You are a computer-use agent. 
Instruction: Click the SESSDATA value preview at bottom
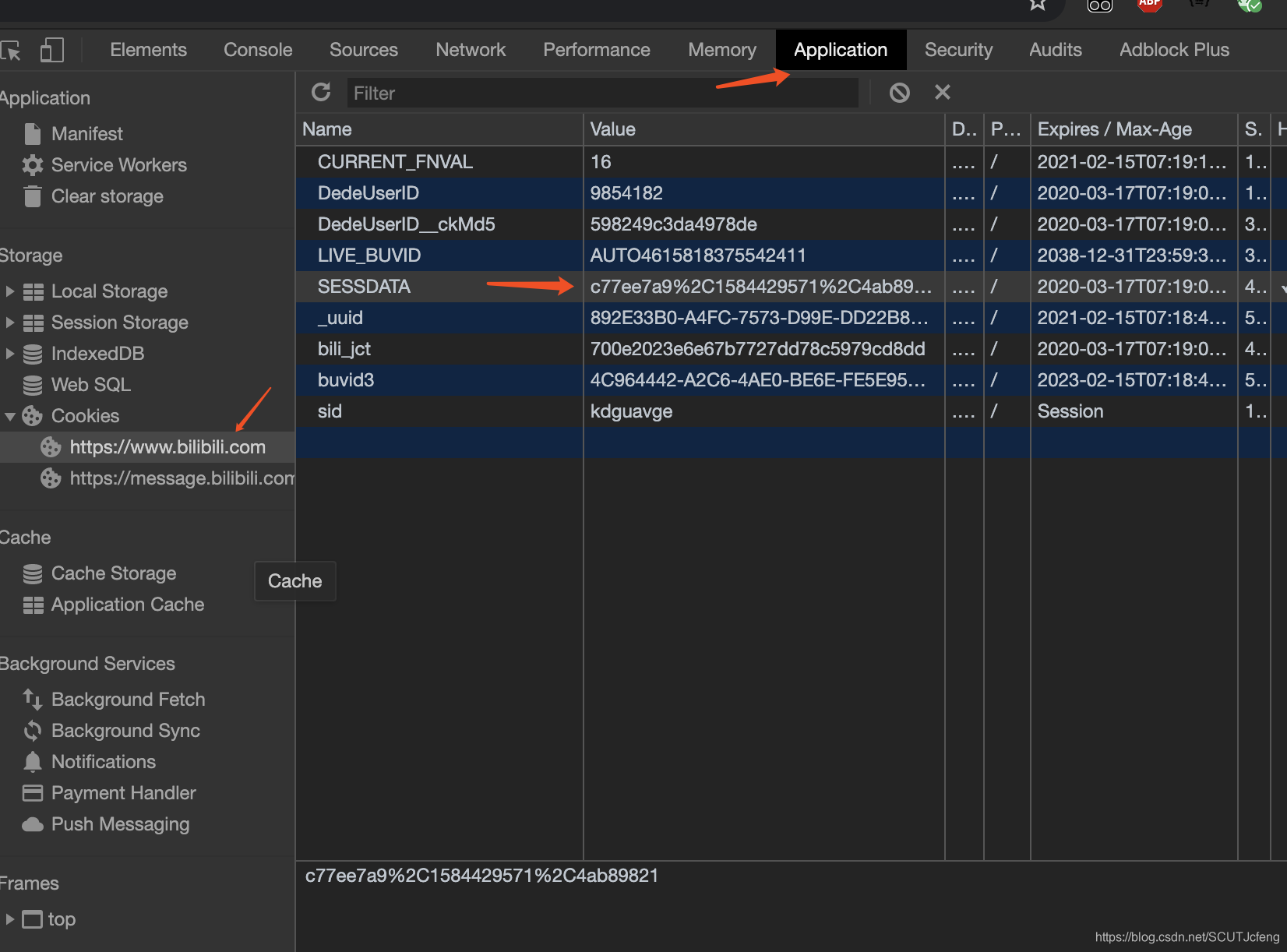(481, 876)
